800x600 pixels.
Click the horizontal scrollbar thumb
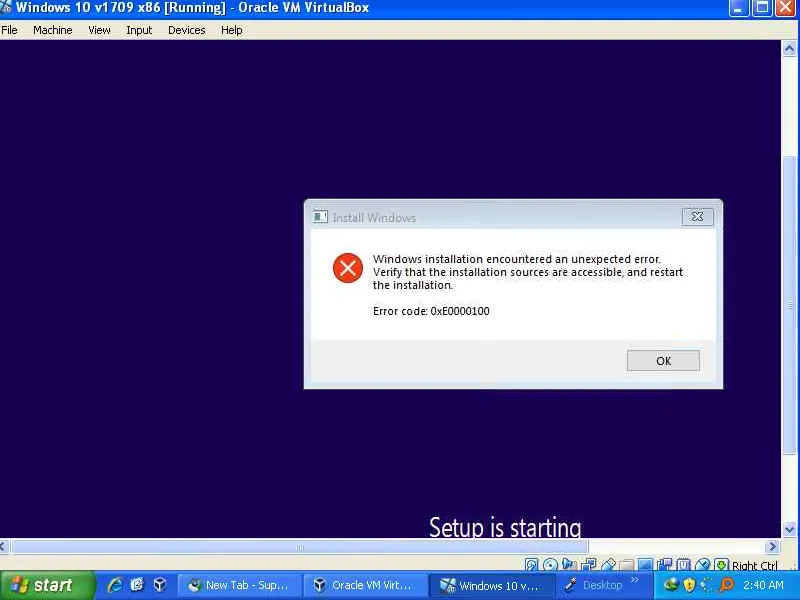[299, 547]
